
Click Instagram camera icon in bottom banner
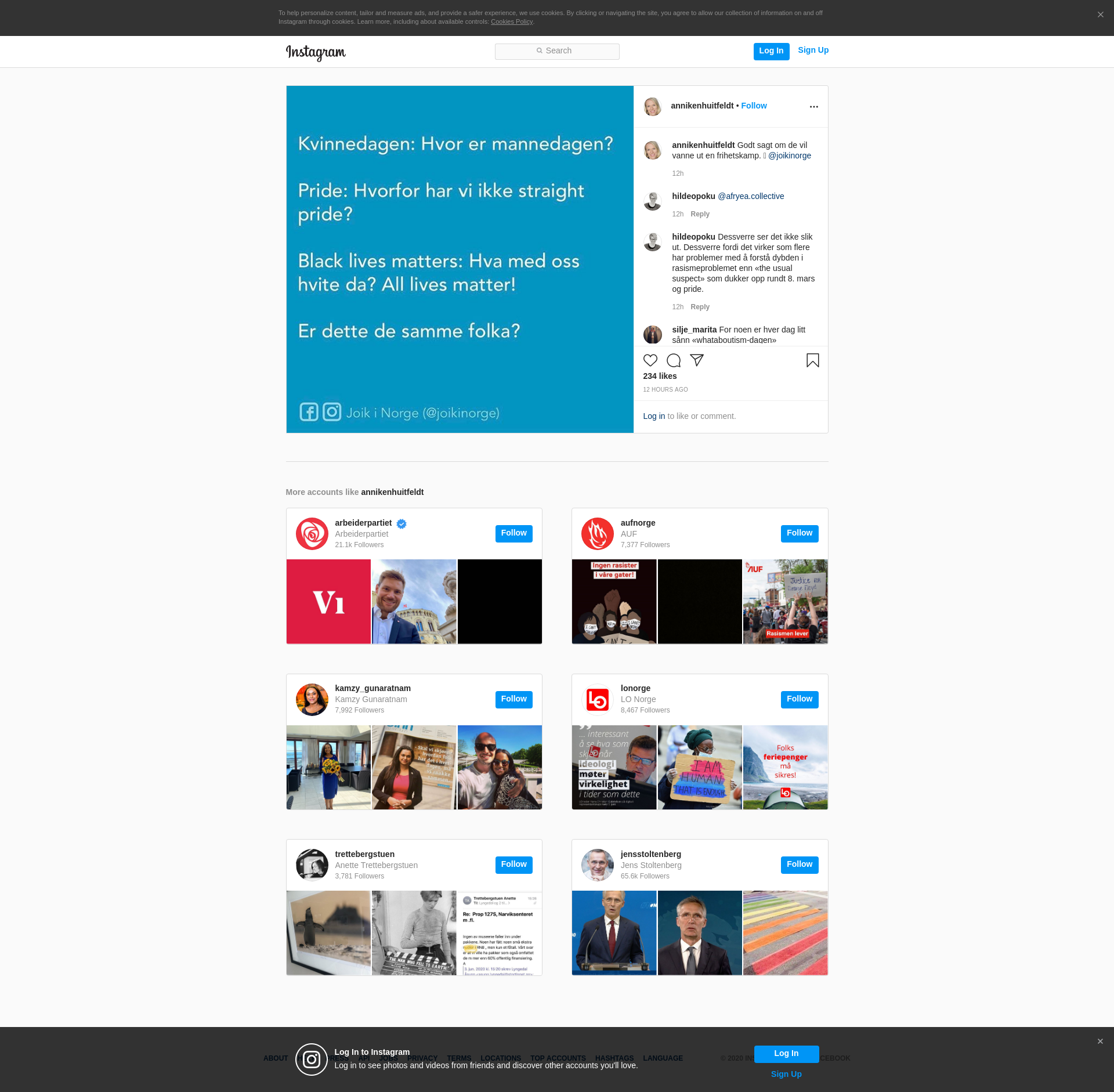(312, 1060)
